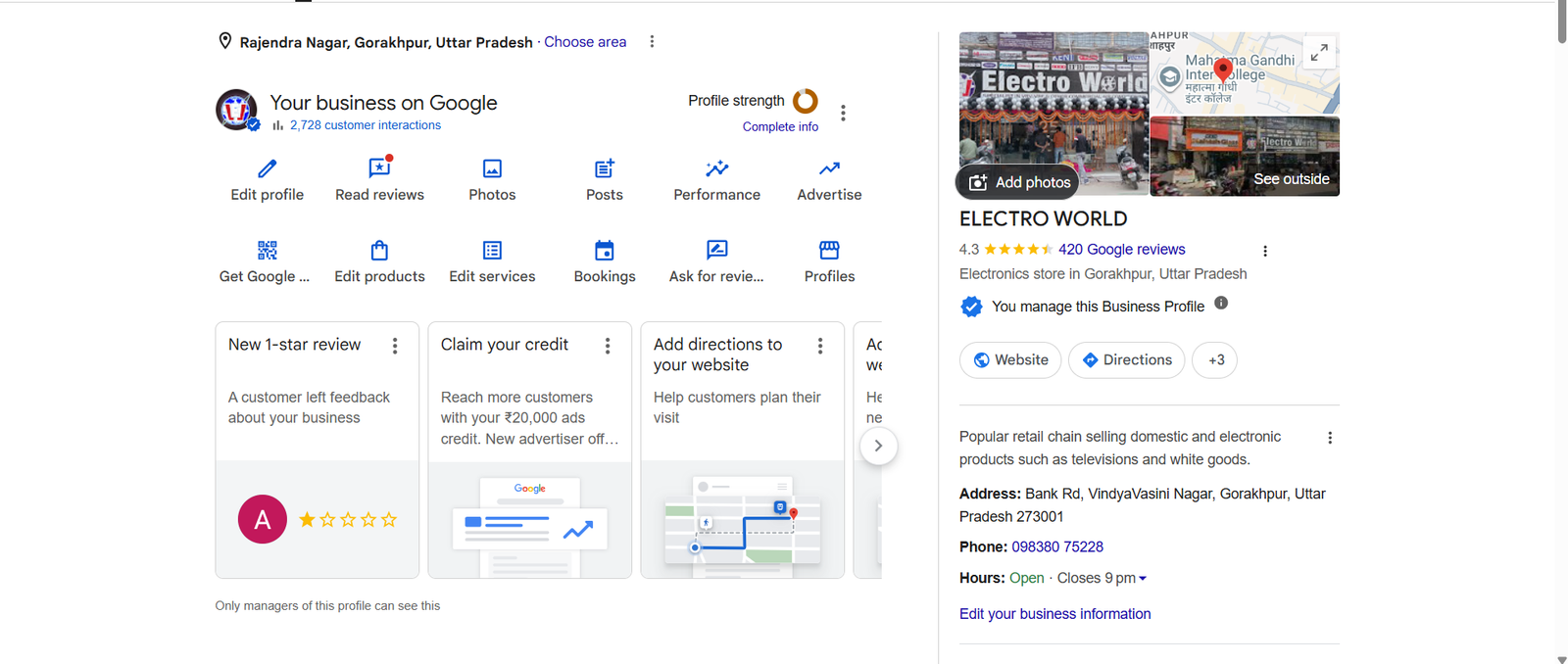Screen dimensions: 1568x664
Task: Open options on Claim your credit card
Action: pyautogui.click(x=608, y=346)
